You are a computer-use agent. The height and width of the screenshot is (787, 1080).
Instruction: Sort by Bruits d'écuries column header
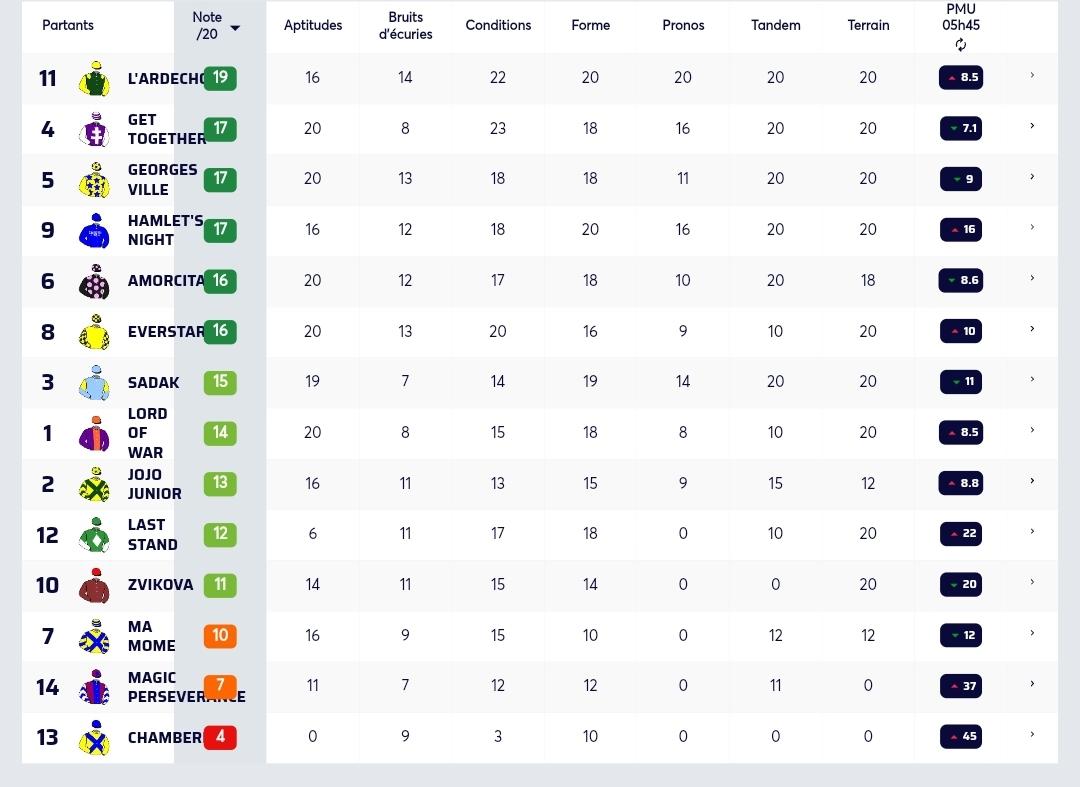click(406, 25)
